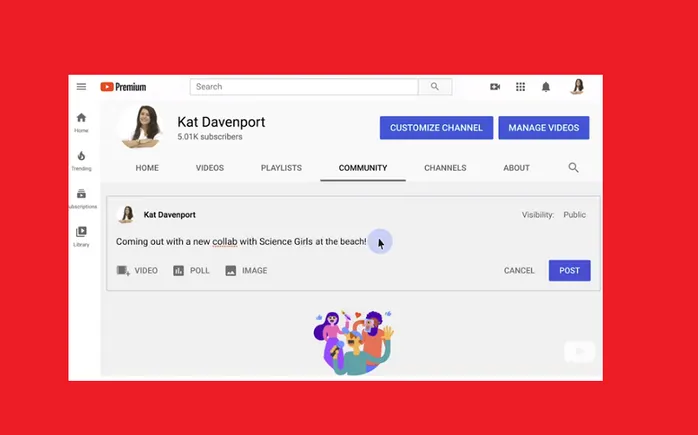Screen dimensions: 698x435
Task: Click the CUSTOMIZE CHANNEL button
Action: pyautogui.click(x=436, y=128)
